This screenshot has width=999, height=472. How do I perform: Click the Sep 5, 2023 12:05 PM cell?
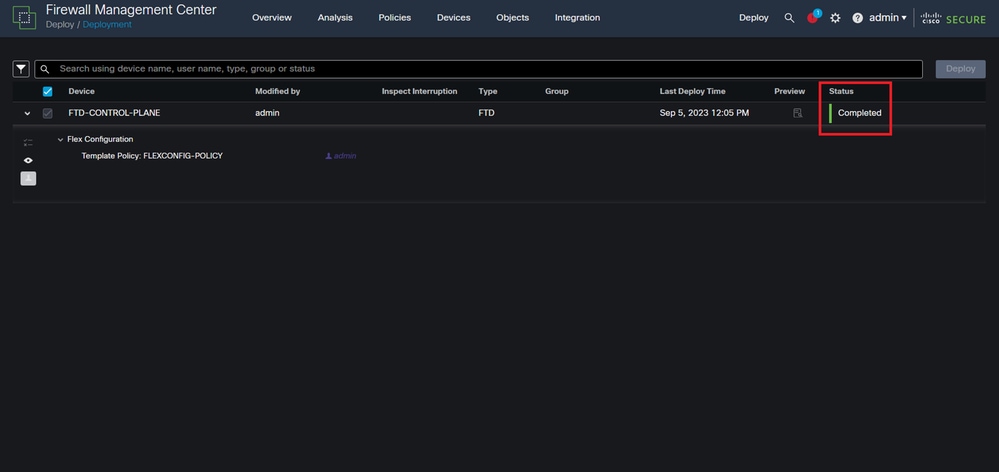[704, 113]
